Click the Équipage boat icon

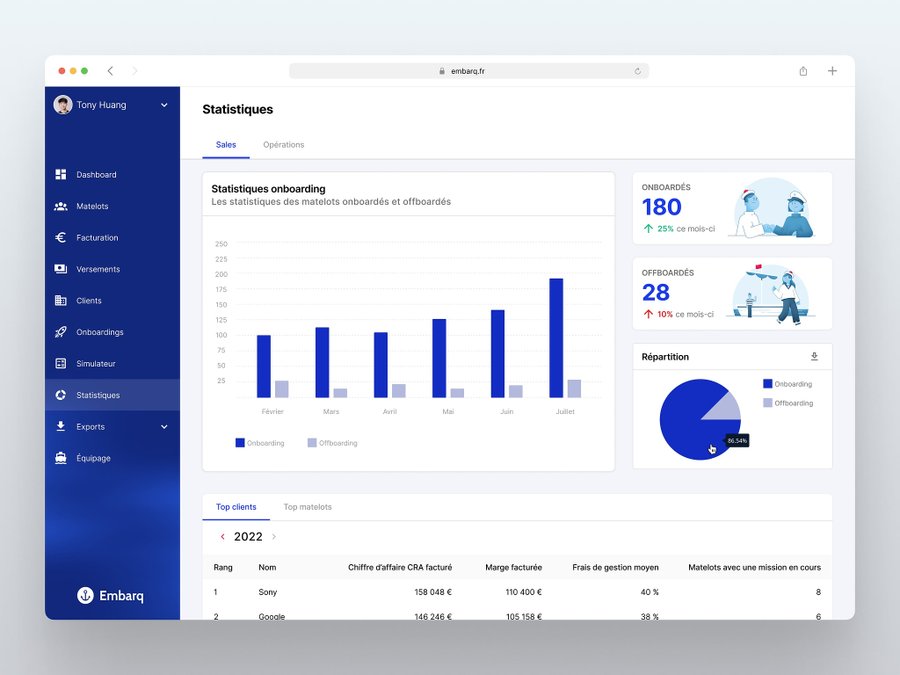pyautogui.click(x=61, y=458)
